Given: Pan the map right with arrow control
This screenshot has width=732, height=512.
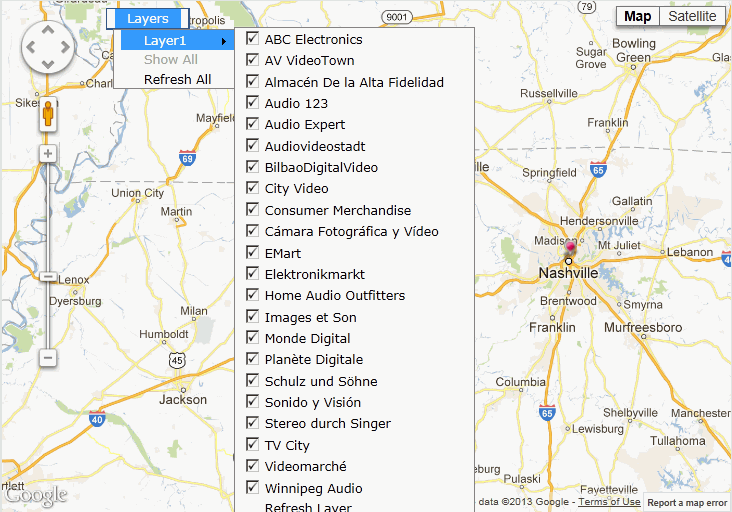Looking at the screenshot, I should point(65,47).
